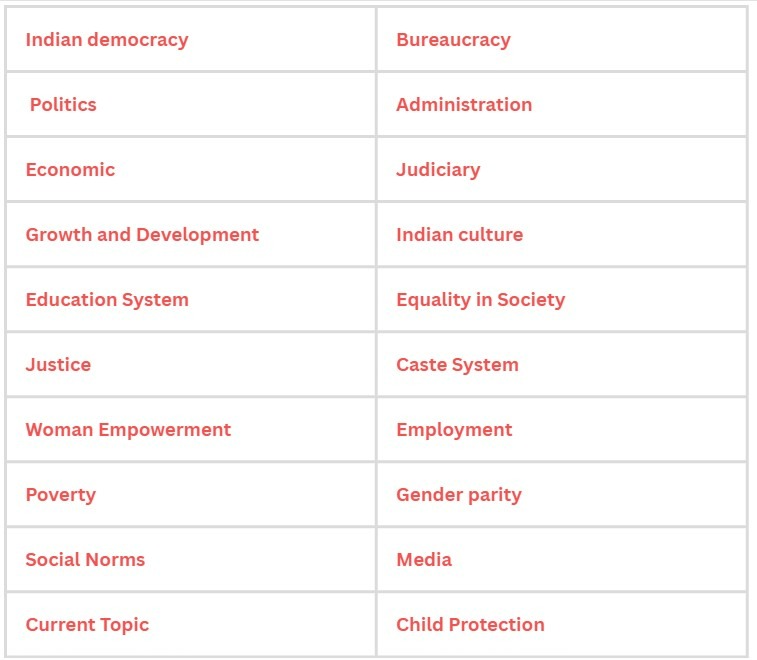Open the Media topic
Screen dimensions: 757x660
tap(424, 560)
